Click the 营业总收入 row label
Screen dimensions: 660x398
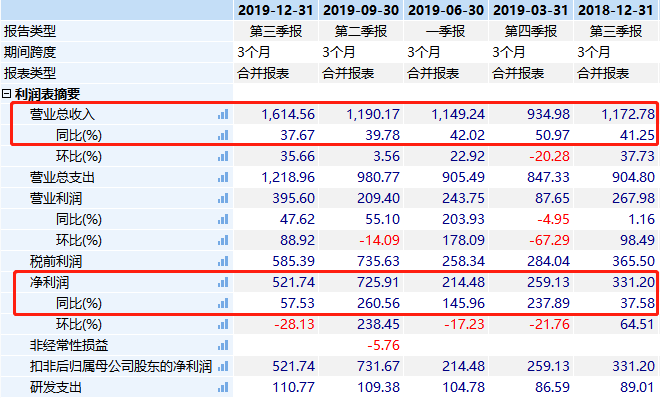[62, 114]
